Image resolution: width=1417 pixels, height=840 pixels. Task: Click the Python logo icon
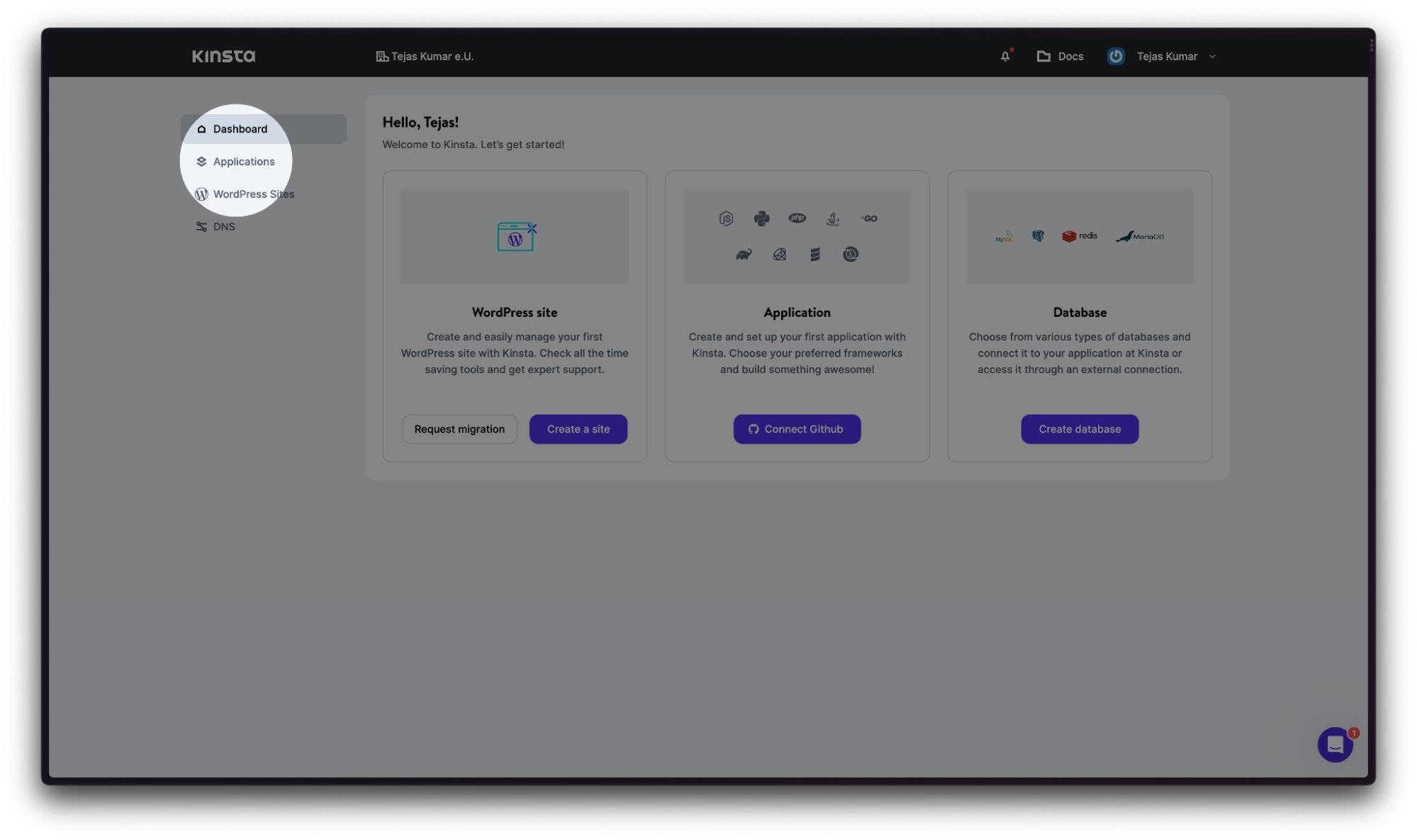pos(761,218)
